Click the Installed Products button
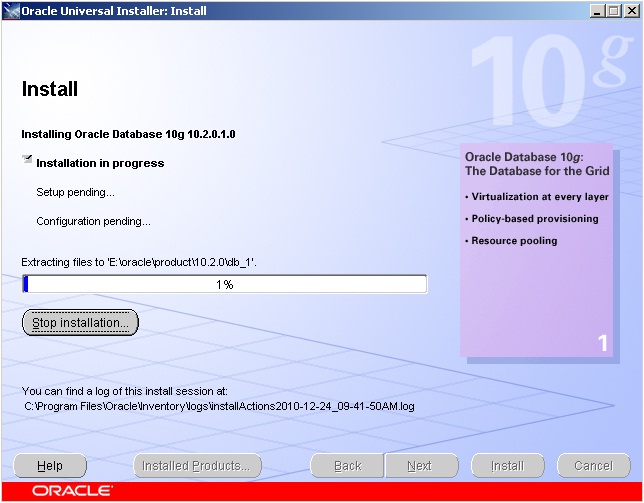This screenshot has height=503, width=644. click(197, 465)
